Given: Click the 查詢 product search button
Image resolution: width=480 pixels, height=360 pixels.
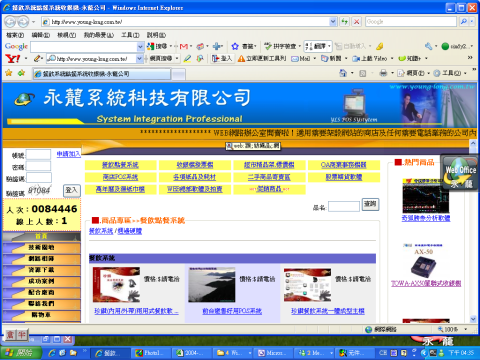Looking at the screenshot, I should pos(370,204).
